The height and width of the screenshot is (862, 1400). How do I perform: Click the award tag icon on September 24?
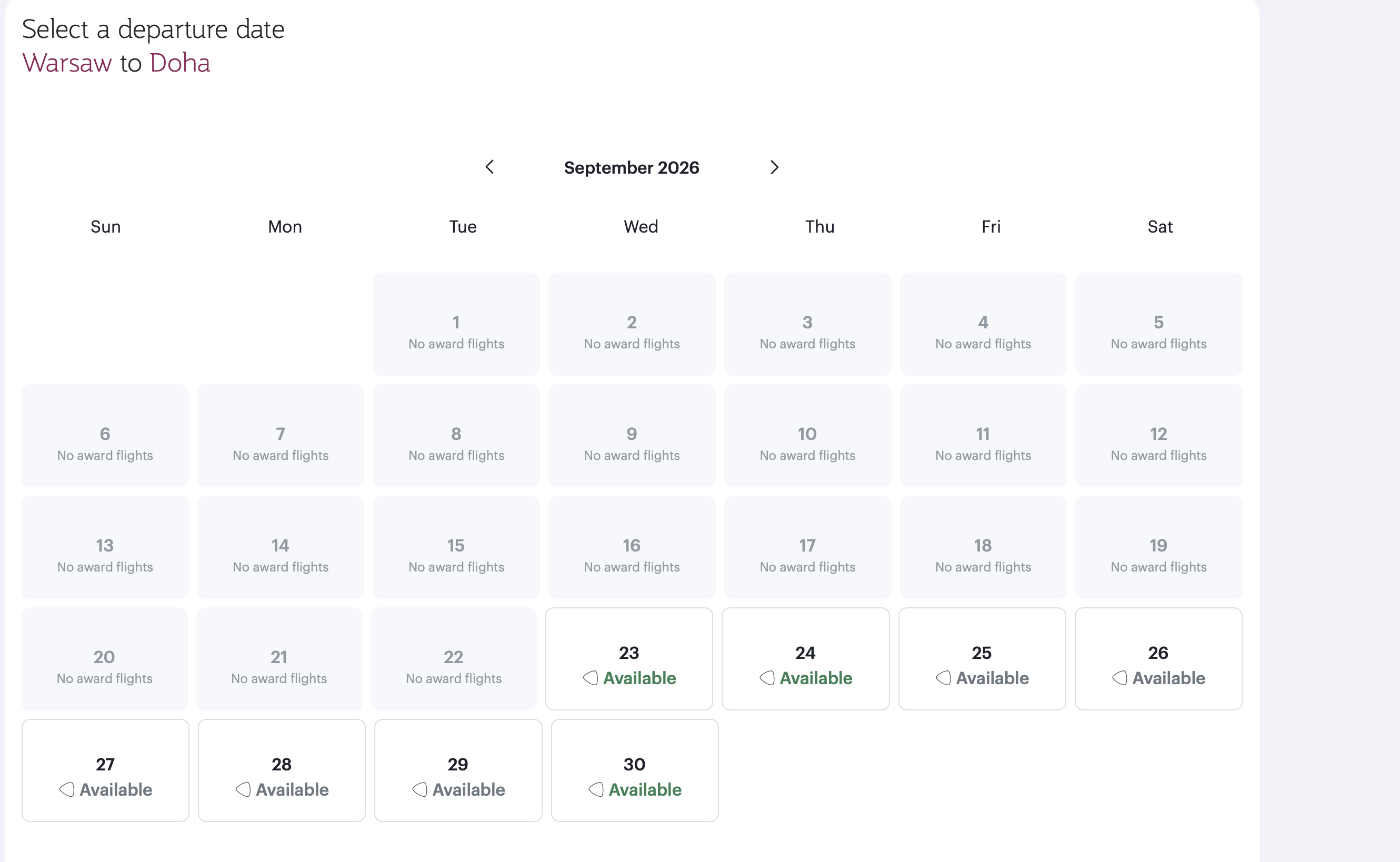click(x=767, y=678)
